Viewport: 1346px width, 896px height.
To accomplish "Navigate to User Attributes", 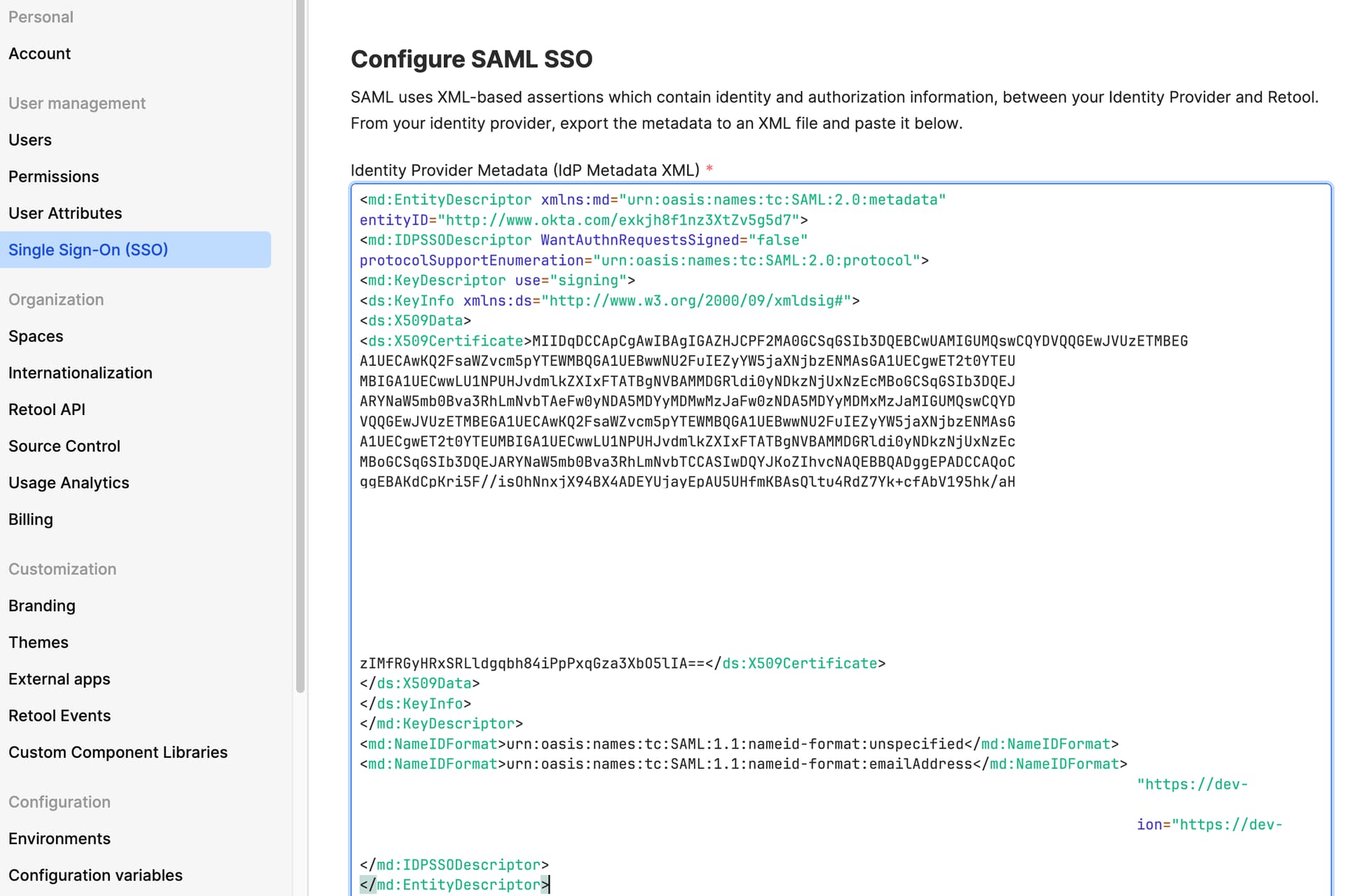I will click(64, 213).
